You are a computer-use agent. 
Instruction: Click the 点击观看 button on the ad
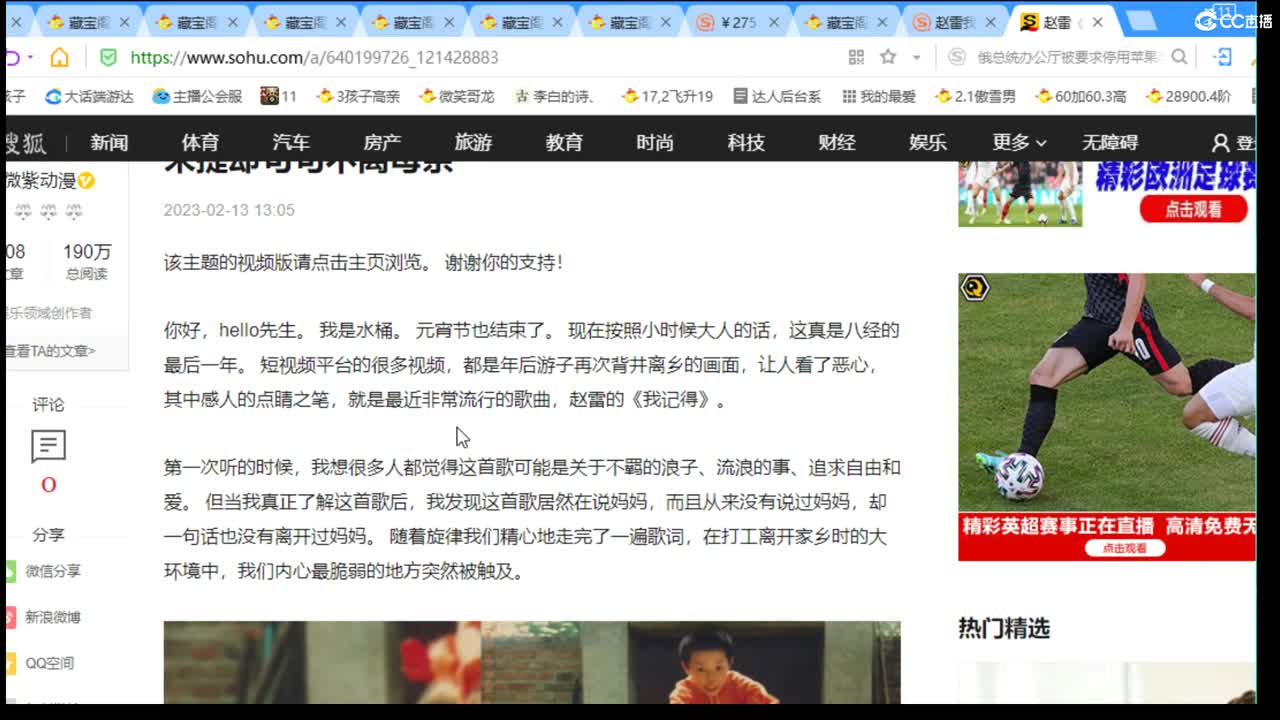tap(1193, 209)
